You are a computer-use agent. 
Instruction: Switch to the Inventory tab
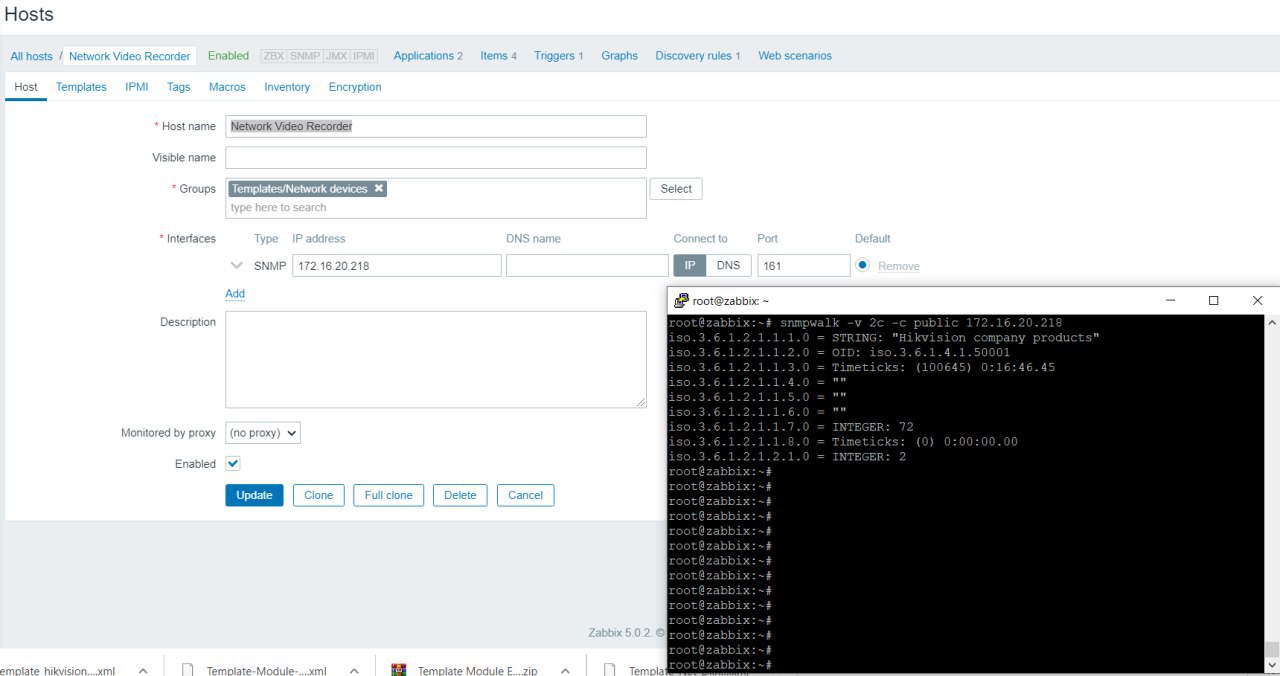tap(287, 87)
